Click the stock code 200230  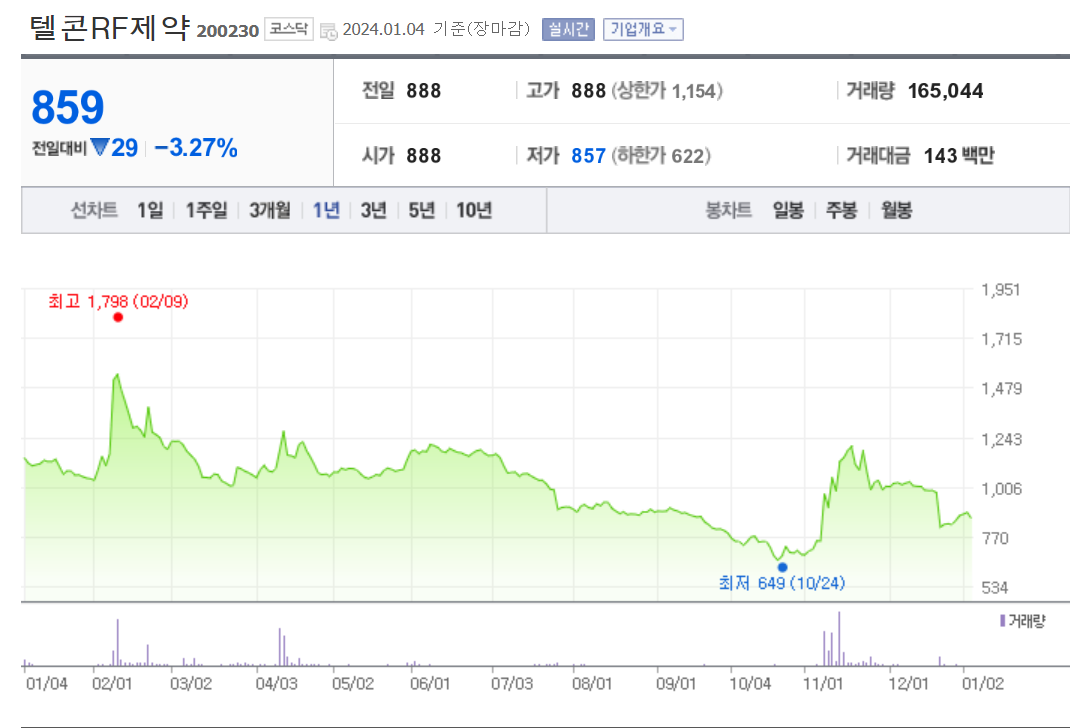[x=227, y=31]
